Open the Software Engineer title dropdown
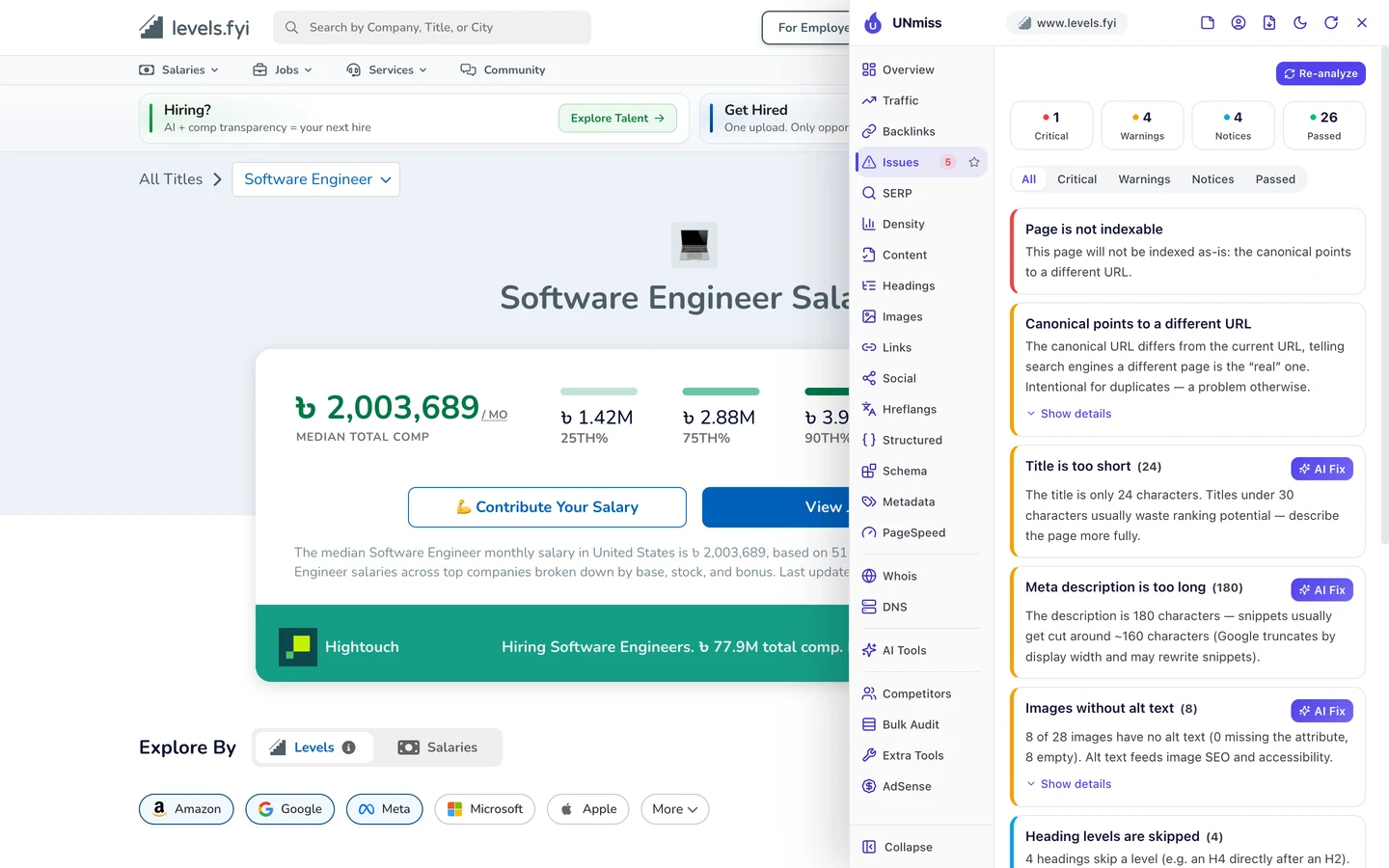The height and width of the screenshot is (868, 1389). [316, 179]
